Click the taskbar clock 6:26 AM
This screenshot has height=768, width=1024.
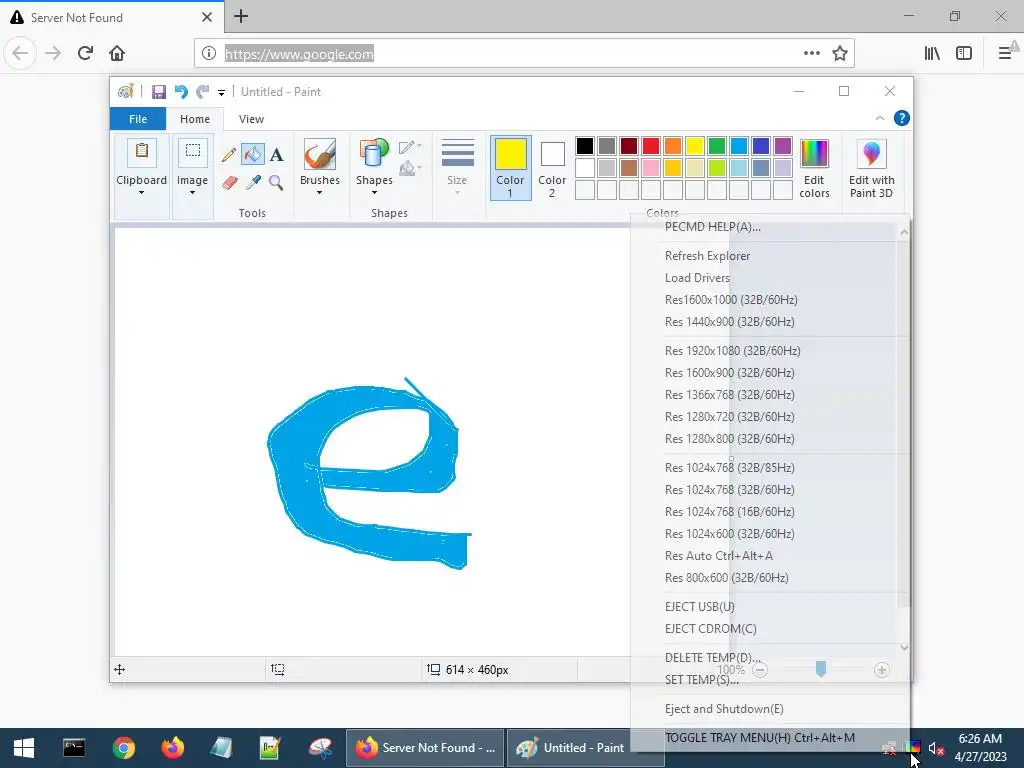pos(980,739)
